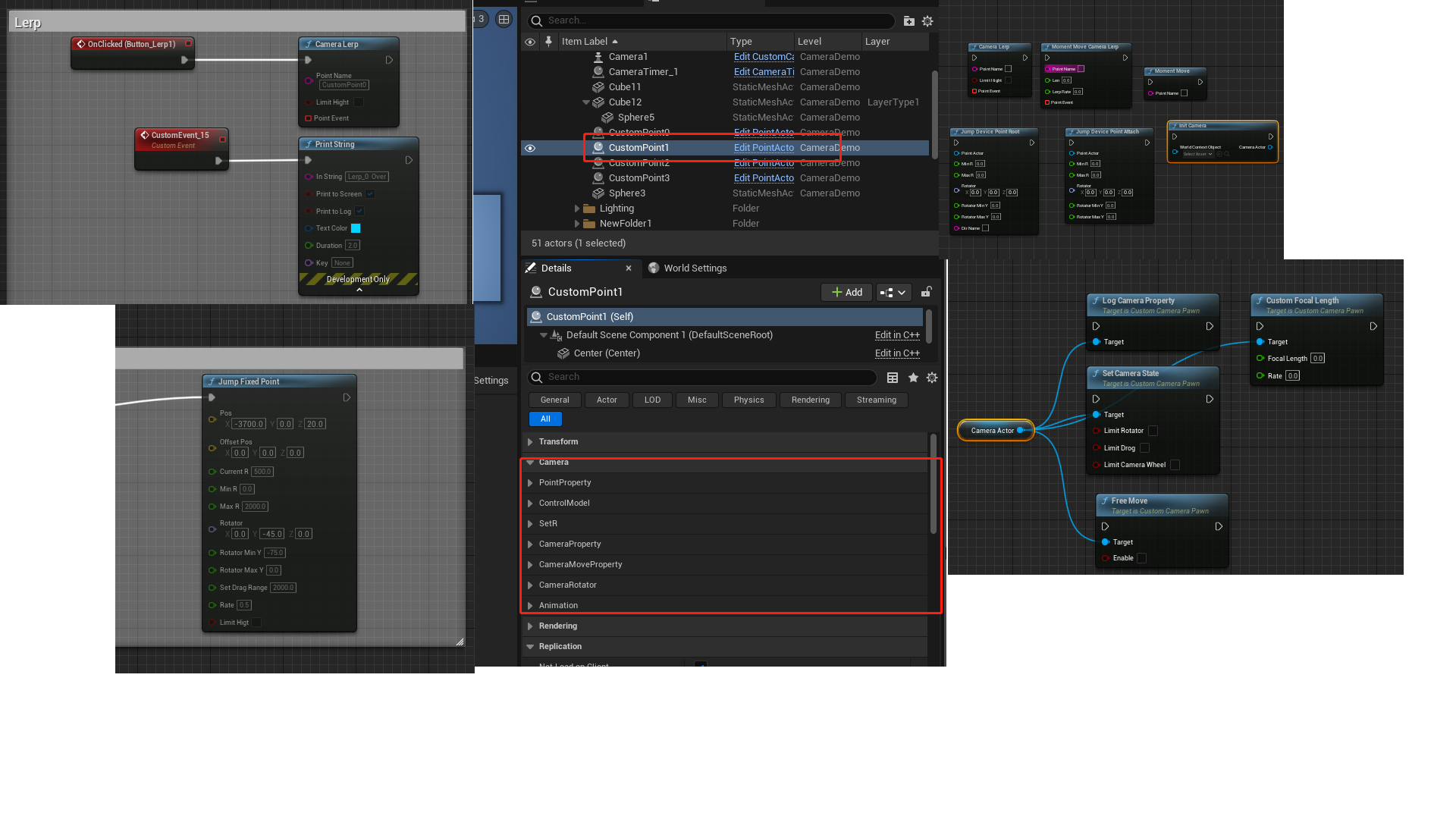Screen dimensions: 1456x819
Task: Click the Add button in the Details panel
Action: [846, 292]
